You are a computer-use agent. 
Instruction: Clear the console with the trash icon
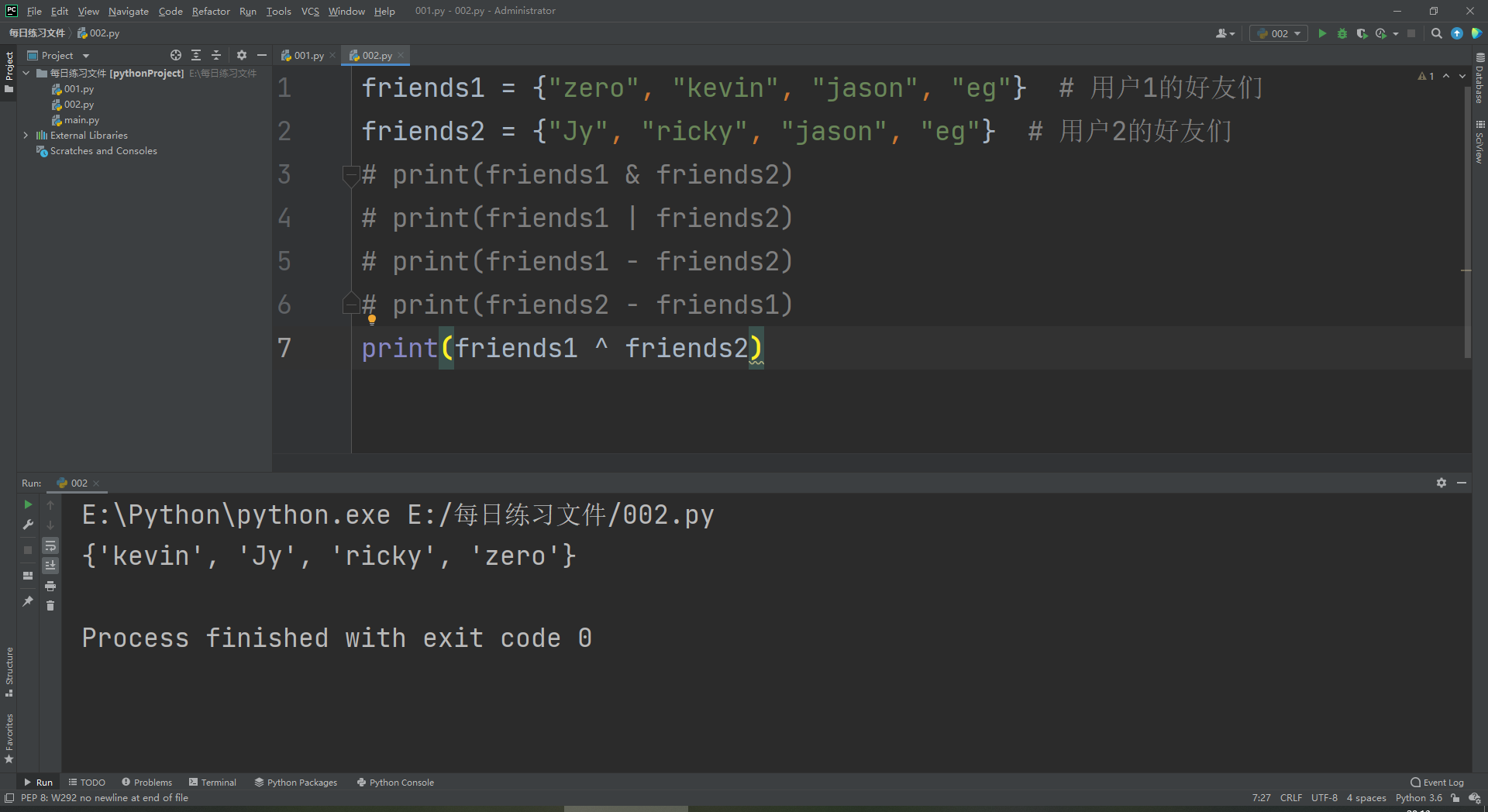[50, 606]
